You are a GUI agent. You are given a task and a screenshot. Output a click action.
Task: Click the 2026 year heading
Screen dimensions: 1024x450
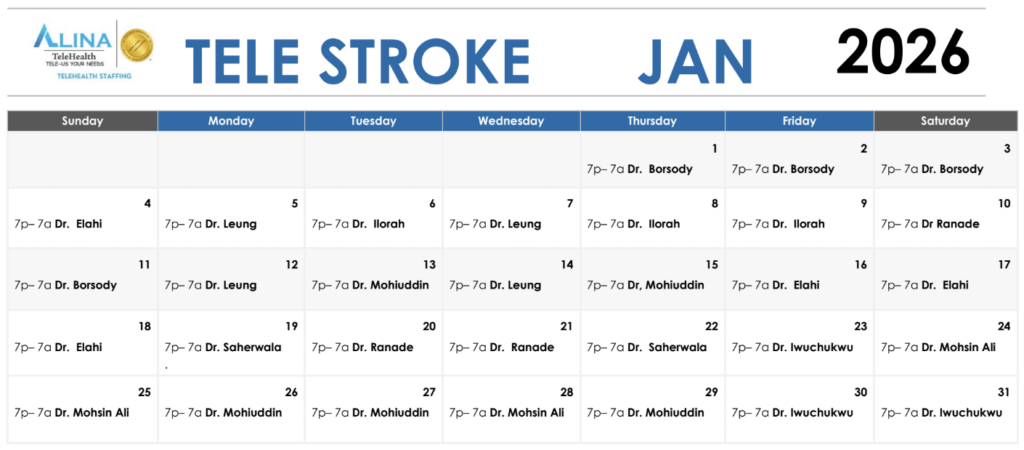(x=903, y=52)
